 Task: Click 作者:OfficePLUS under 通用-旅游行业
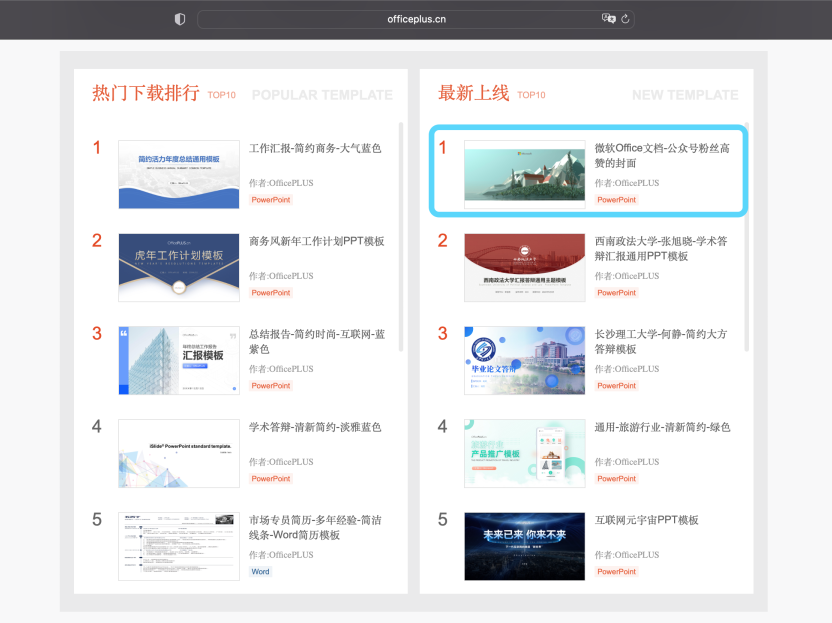tap(627, 462)
